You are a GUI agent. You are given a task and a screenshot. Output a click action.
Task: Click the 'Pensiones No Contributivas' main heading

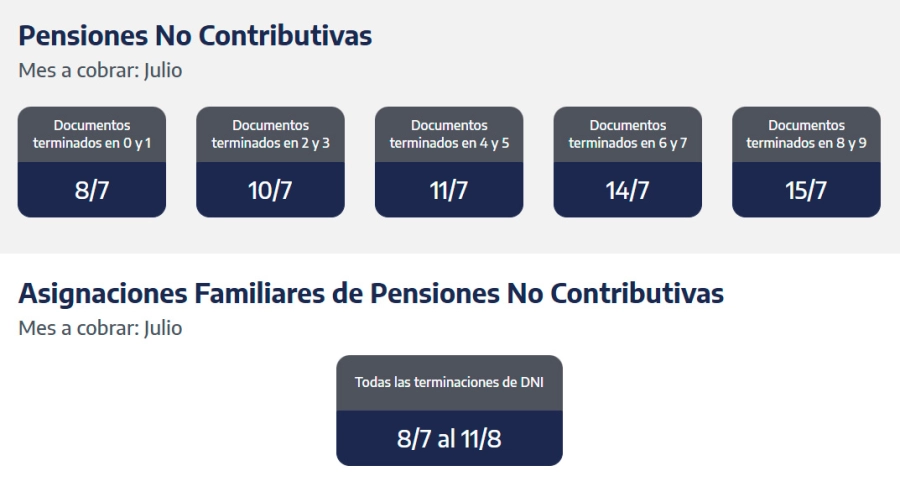click(195, 36)
